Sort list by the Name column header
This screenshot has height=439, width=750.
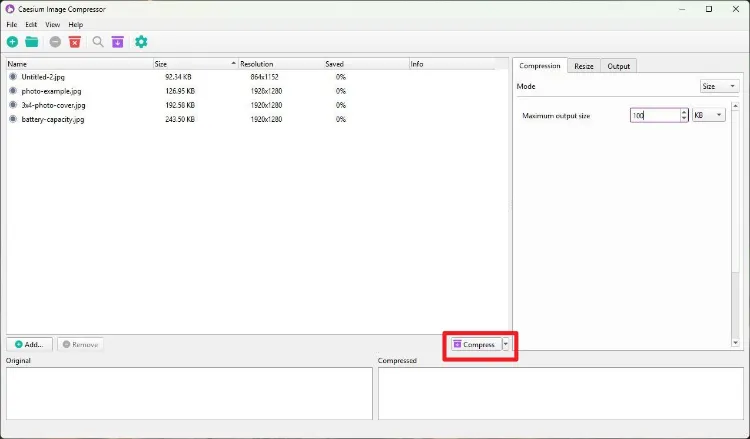79,64
